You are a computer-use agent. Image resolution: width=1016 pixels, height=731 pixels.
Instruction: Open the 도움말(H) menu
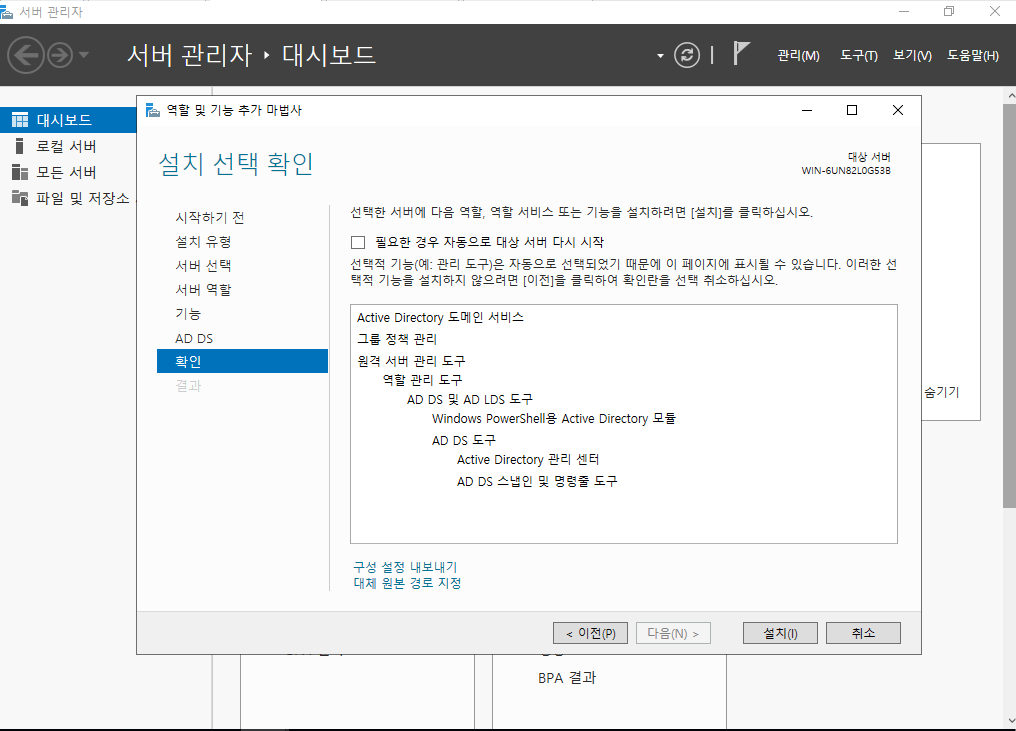point(973,56)
